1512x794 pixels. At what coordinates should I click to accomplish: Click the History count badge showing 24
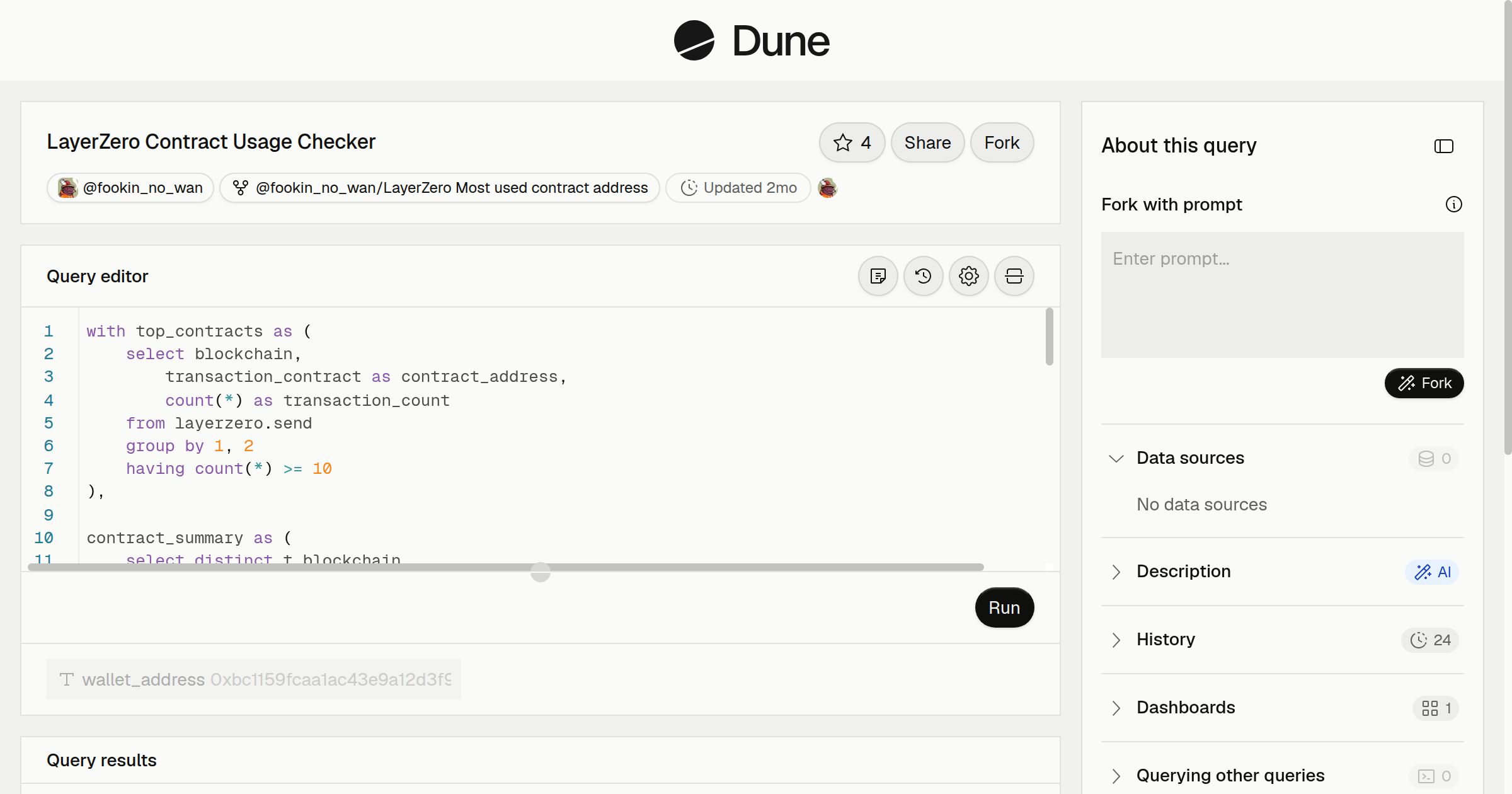(x=1429, y=640)
